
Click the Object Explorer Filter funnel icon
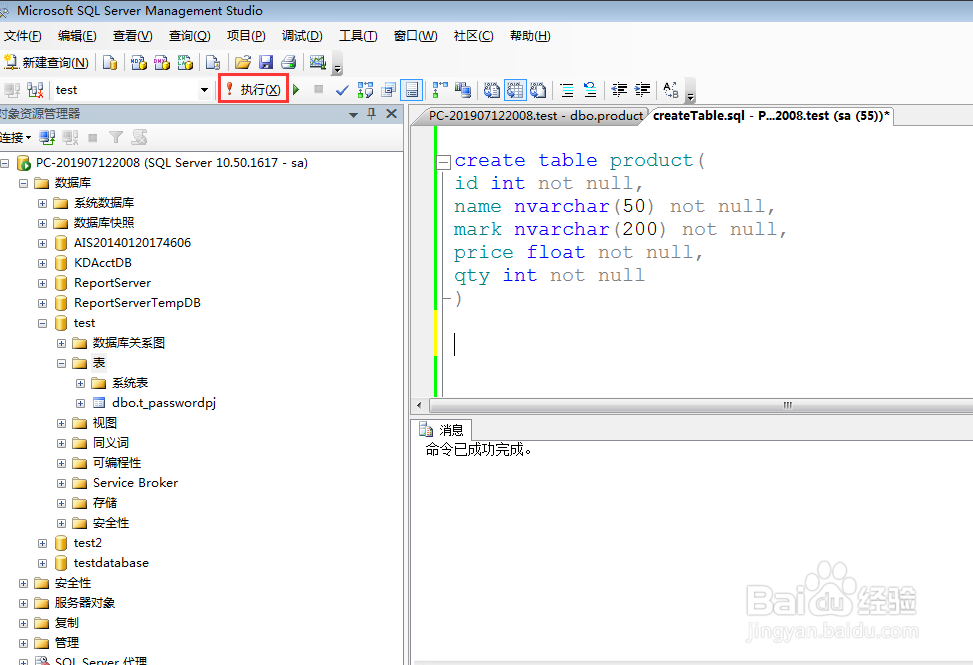click(x=115, y=137)
